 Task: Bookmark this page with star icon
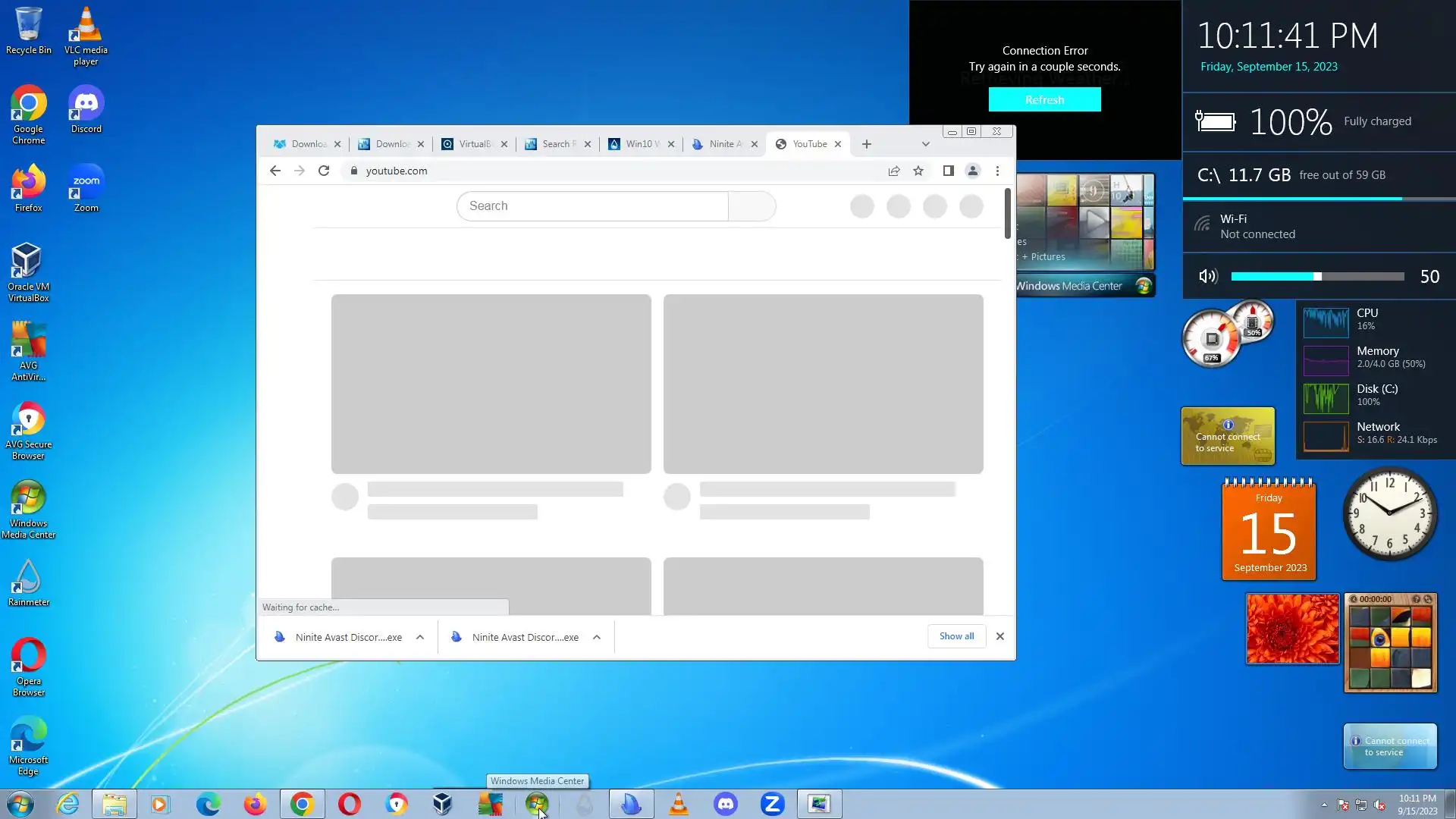tap(918, 171)
